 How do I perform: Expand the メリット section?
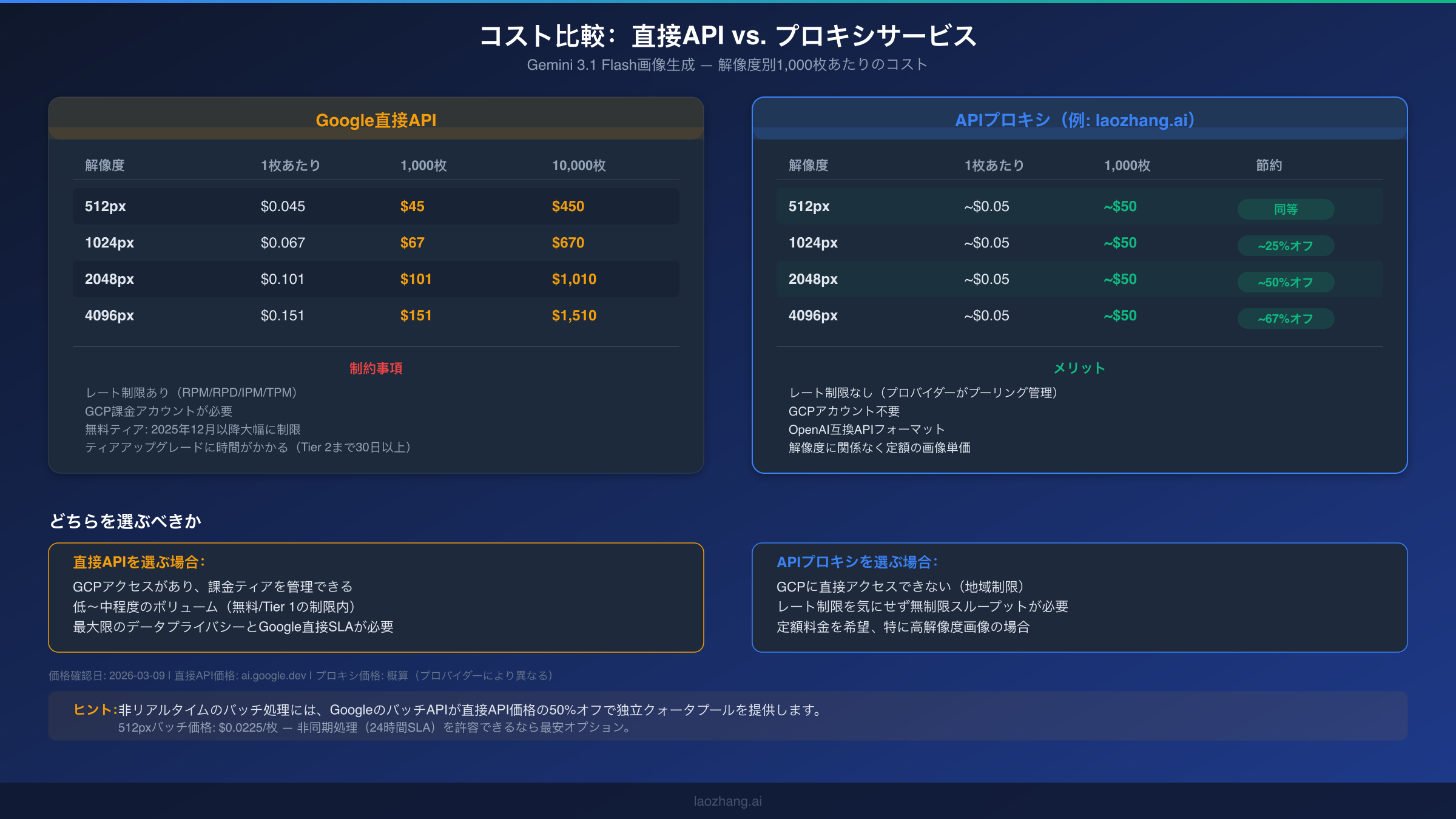pos(1079,368)
